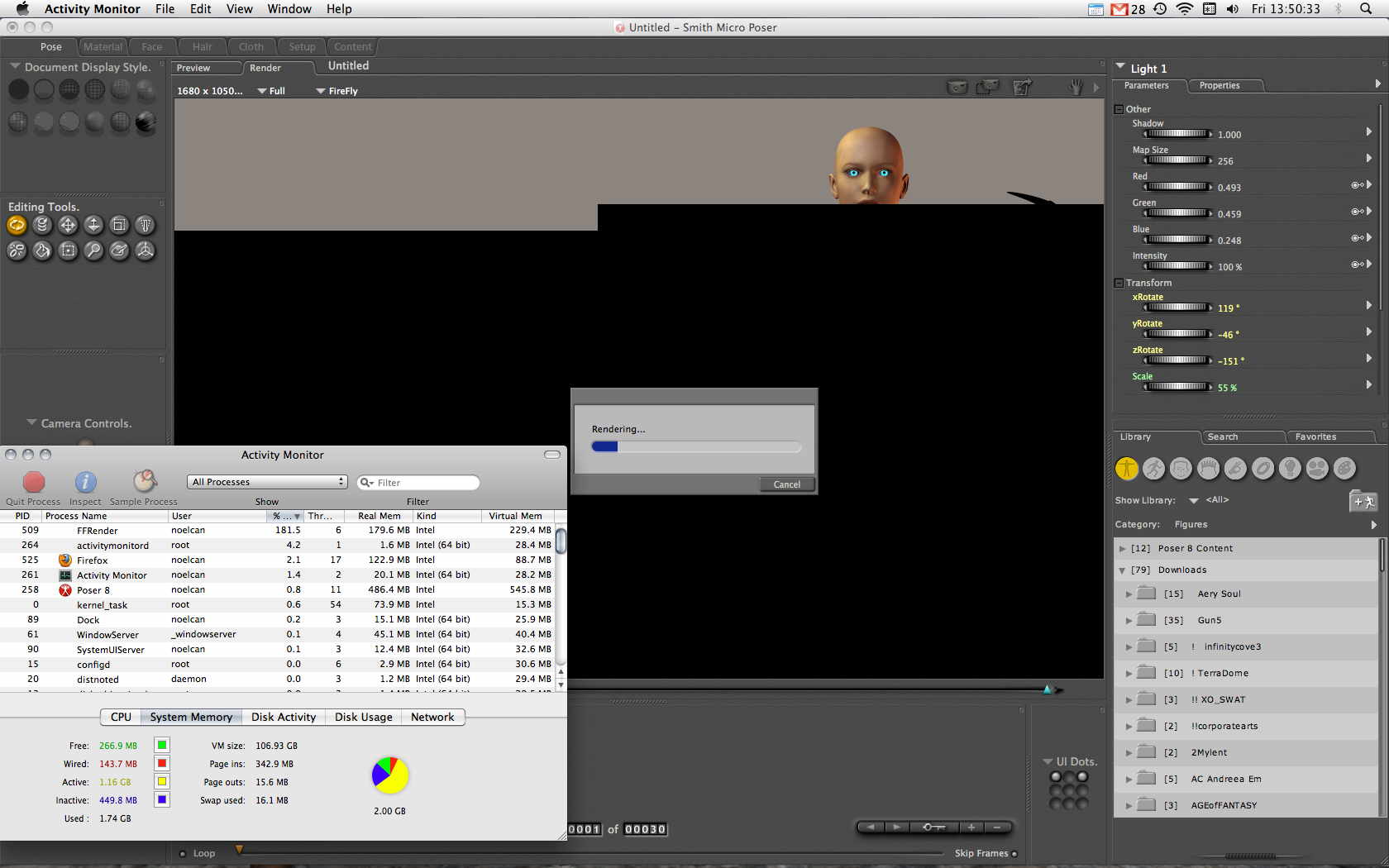Toggle the Skip Frames option
Image resolution: width=1389 pixels, height=868 pixels.
(1014, 854)
